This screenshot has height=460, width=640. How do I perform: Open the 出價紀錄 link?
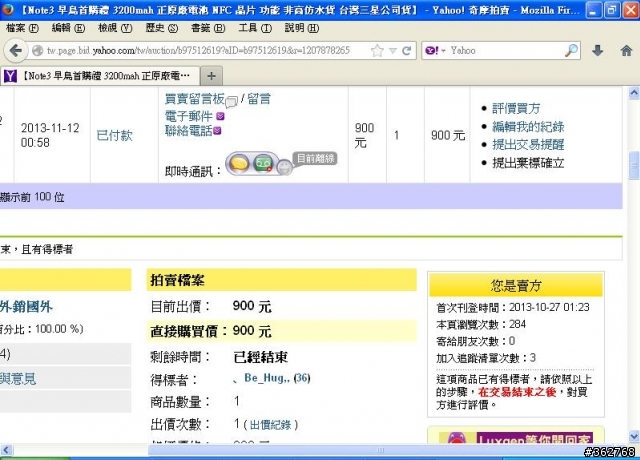pos(271,425)
